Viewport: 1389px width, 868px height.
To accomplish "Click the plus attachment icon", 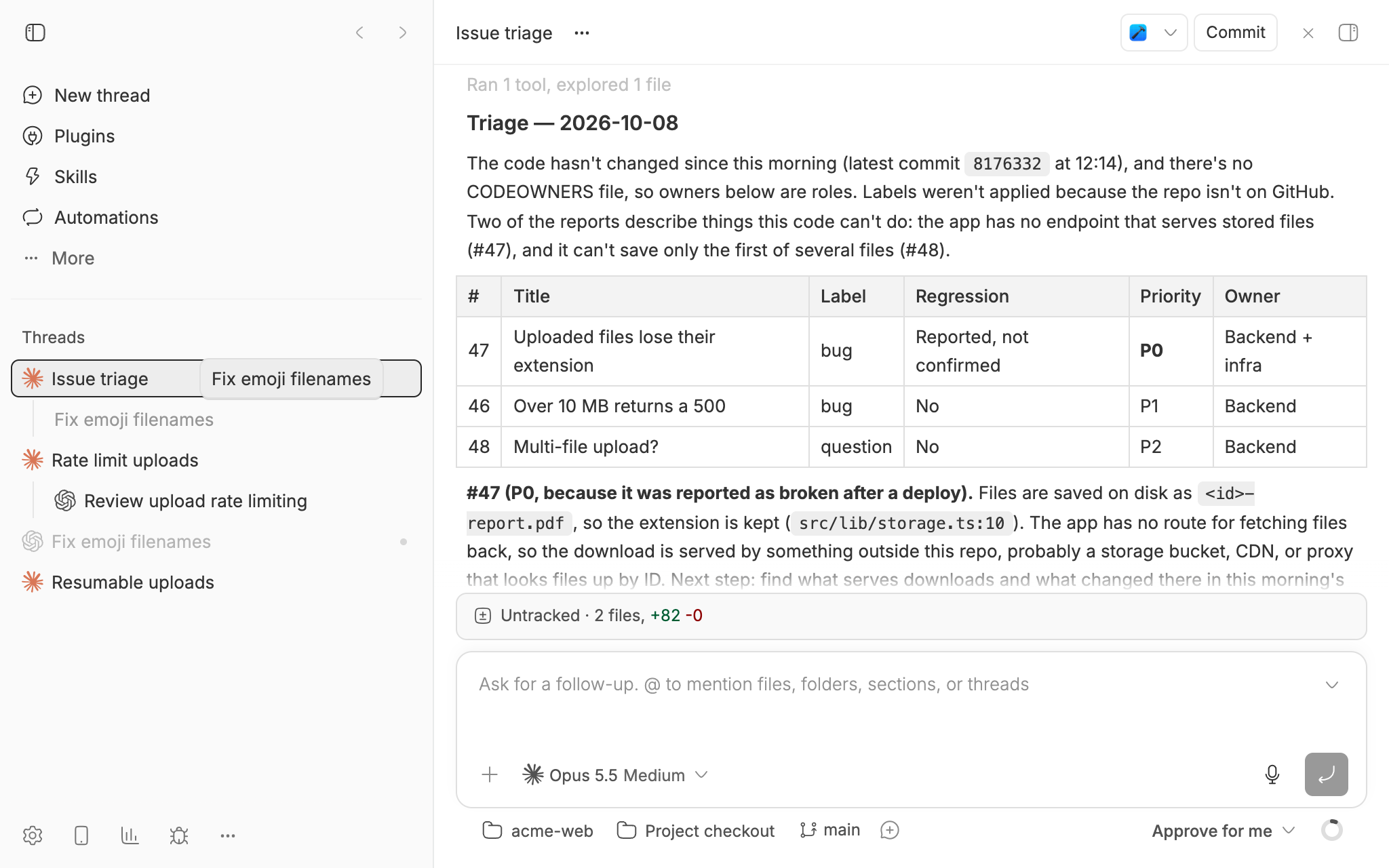I will coord(490,774).
